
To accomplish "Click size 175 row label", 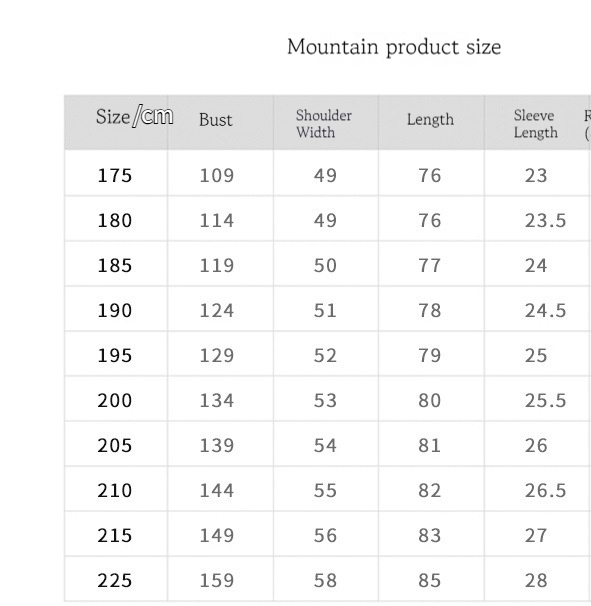I will pyautogui.click(x=115, y=175).
